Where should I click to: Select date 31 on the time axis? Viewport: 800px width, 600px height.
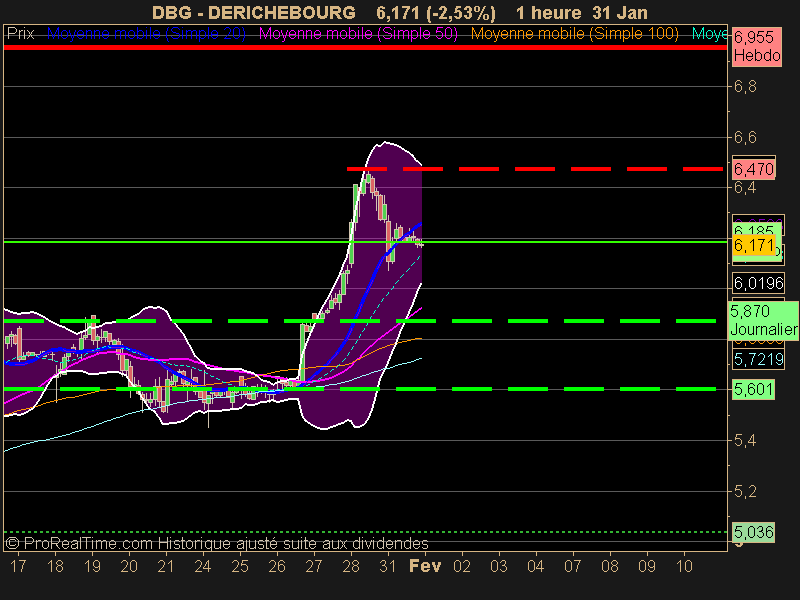tap(388, 566)
